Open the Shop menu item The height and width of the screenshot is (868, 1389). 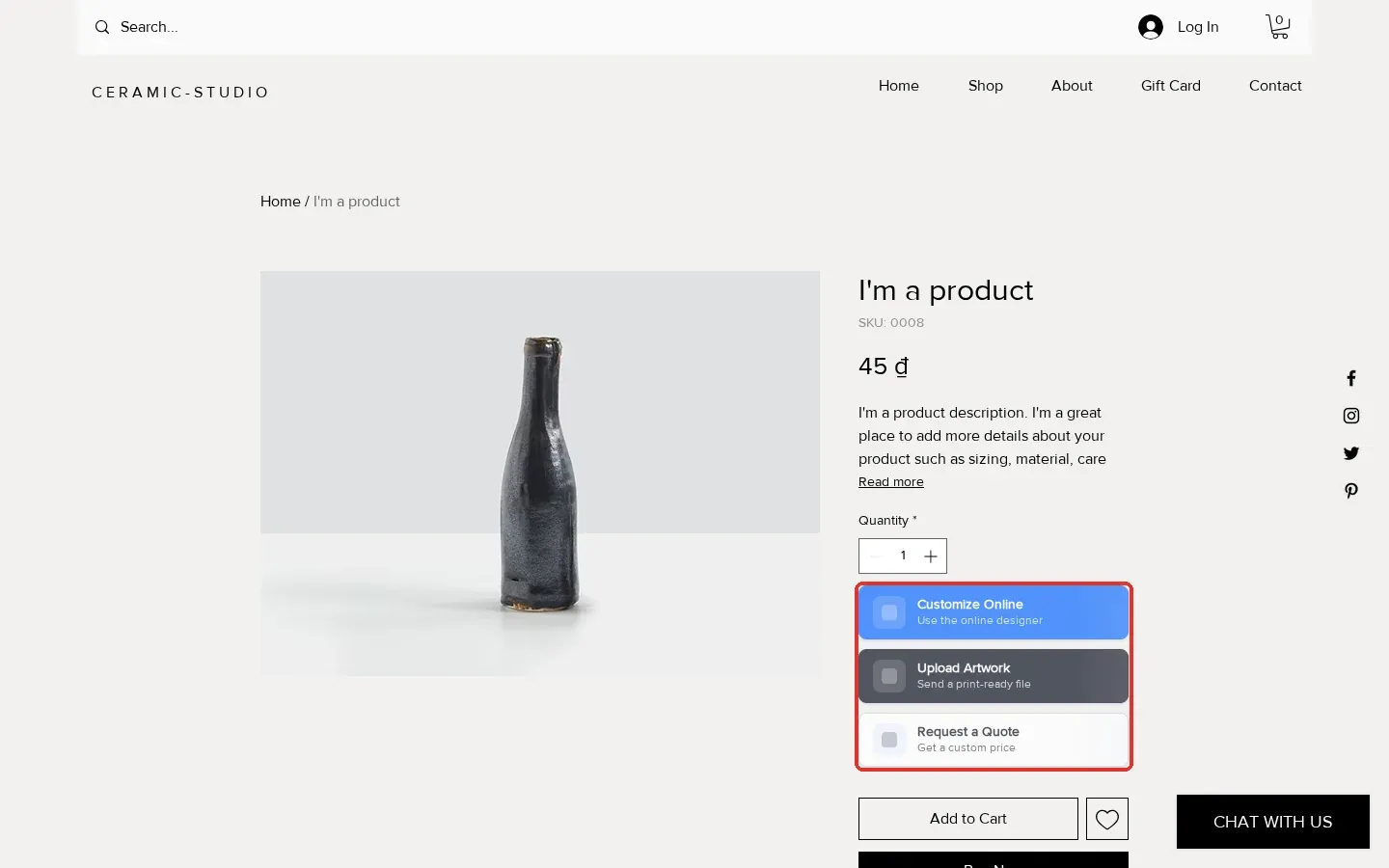[x=986, y=86]
